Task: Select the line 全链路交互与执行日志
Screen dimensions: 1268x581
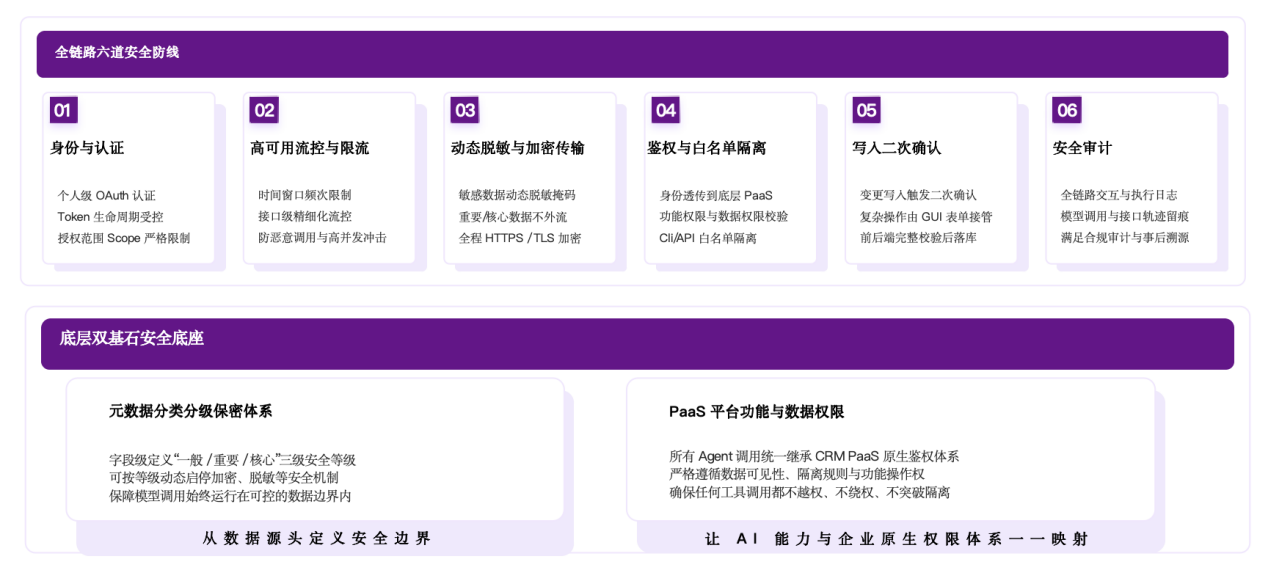Action: [x=1119, y=195]
